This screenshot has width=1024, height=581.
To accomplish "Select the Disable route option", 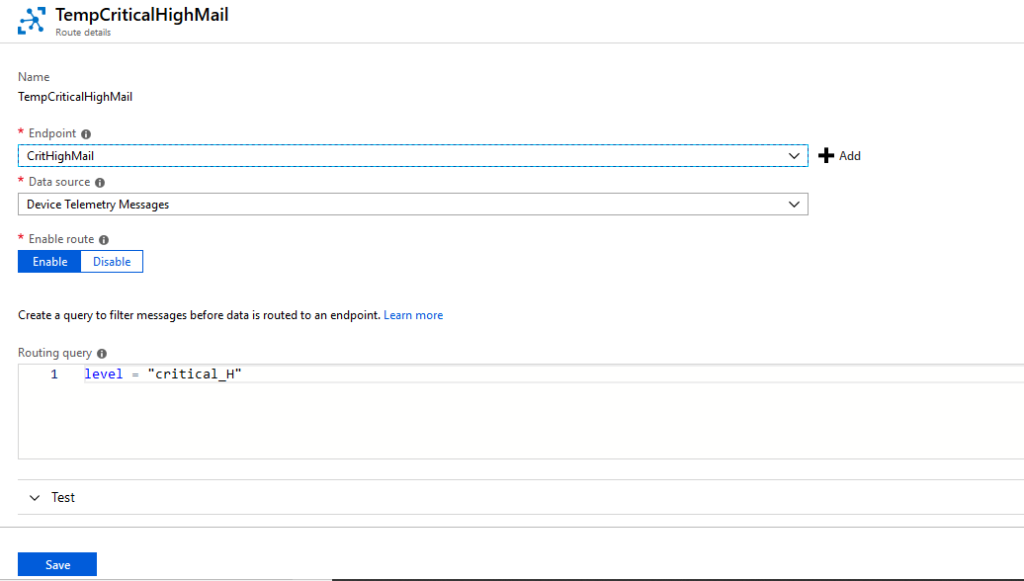I will click(112, 262).
